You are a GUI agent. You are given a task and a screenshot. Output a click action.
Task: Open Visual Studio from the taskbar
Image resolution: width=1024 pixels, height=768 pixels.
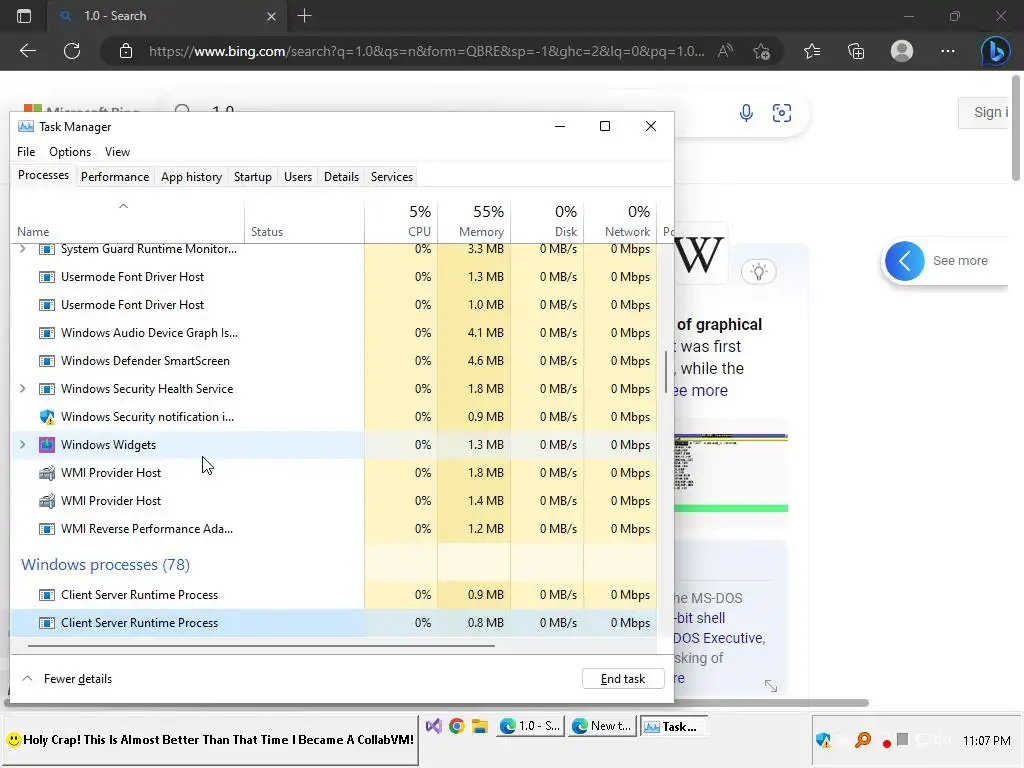pos(433,726)
